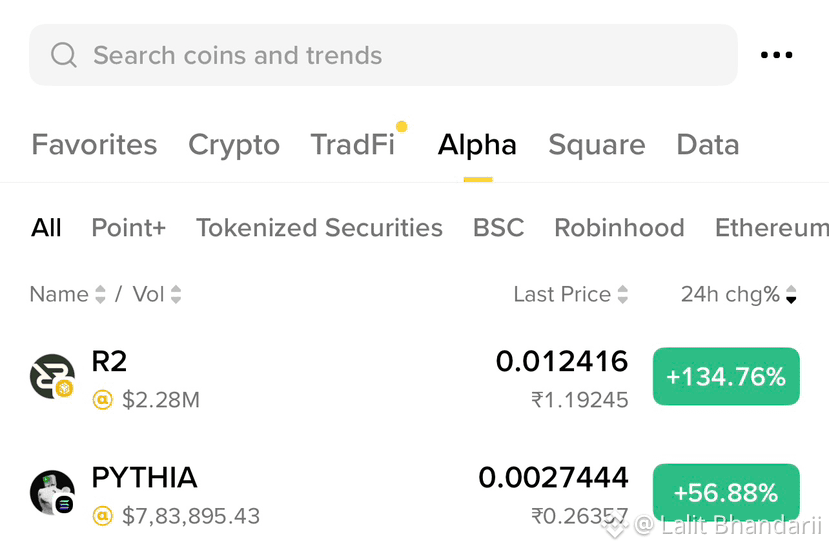Open the three-dot more options menu
The height and width of the screenshot is (550, 829).
776,54
